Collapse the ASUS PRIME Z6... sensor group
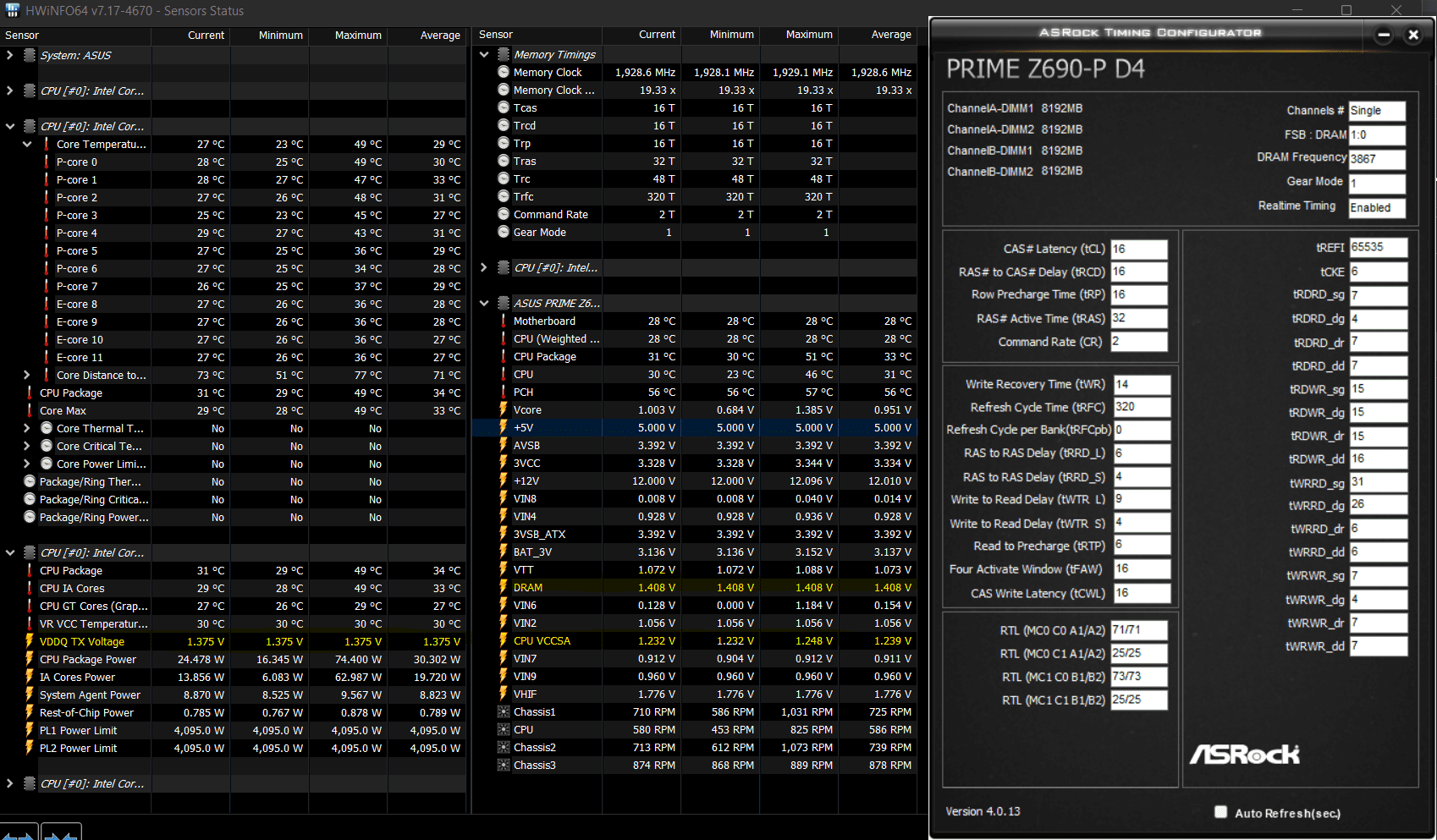1437x840 pixels. pyautogui.click(x=484, y=303)
